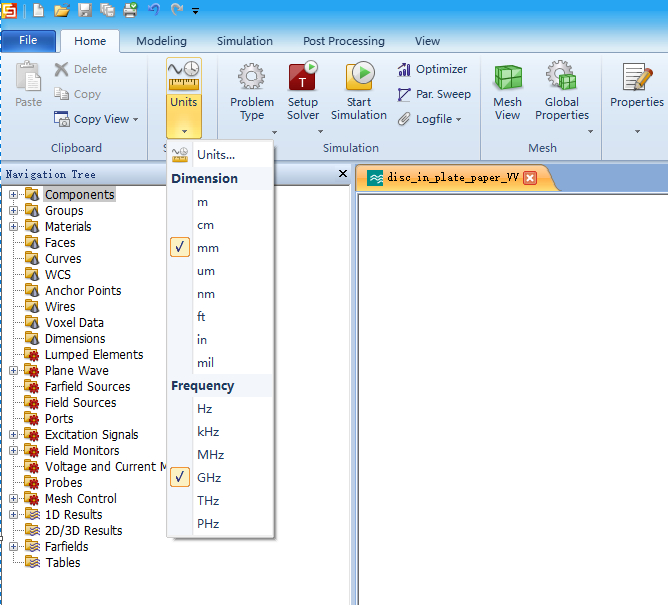Select Lumped Elements in tree
Image resolution: width=668 pixels, height=605 pixels.
pos(94,354)
